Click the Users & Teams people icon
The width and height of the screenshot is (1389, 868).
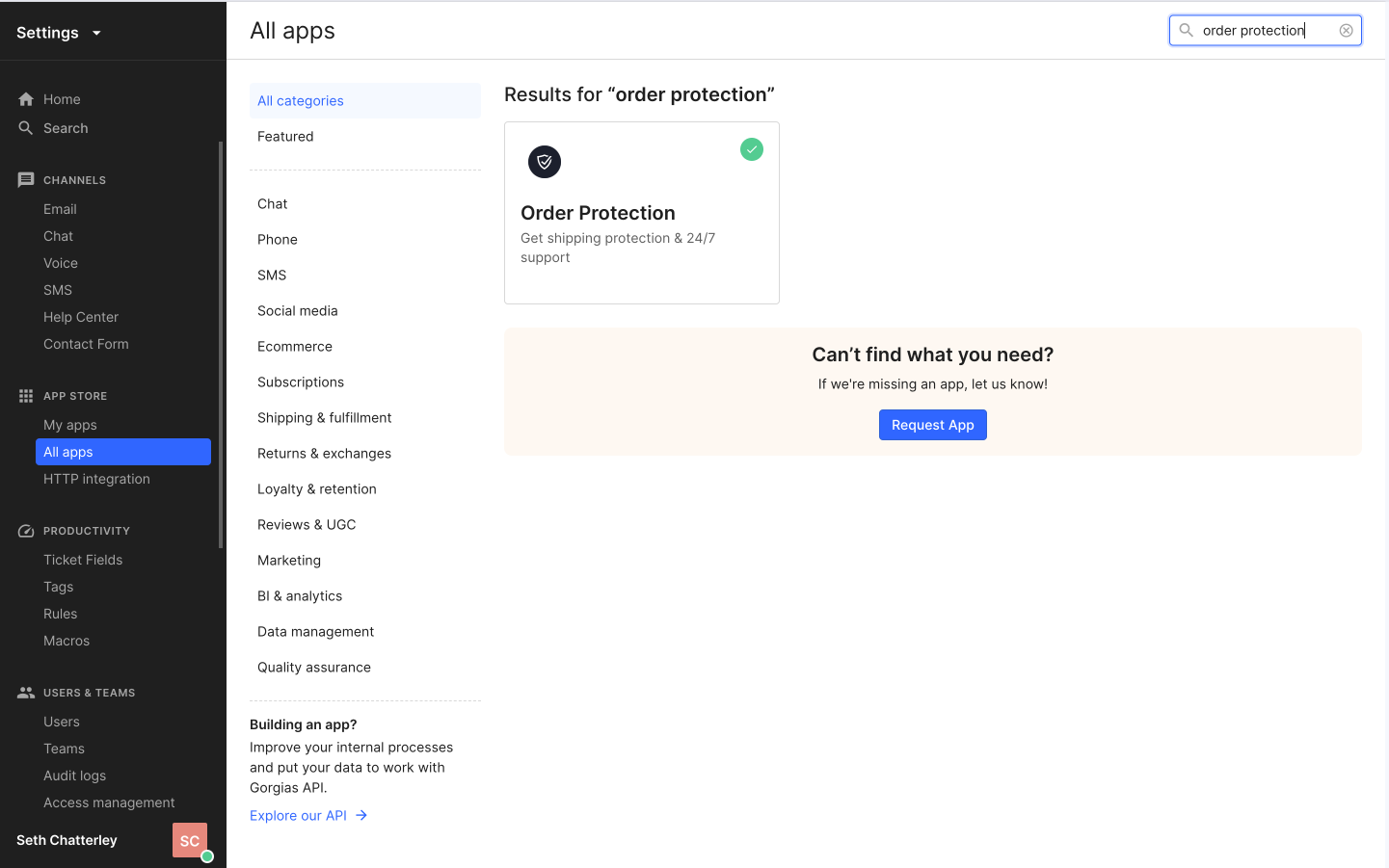26,693
